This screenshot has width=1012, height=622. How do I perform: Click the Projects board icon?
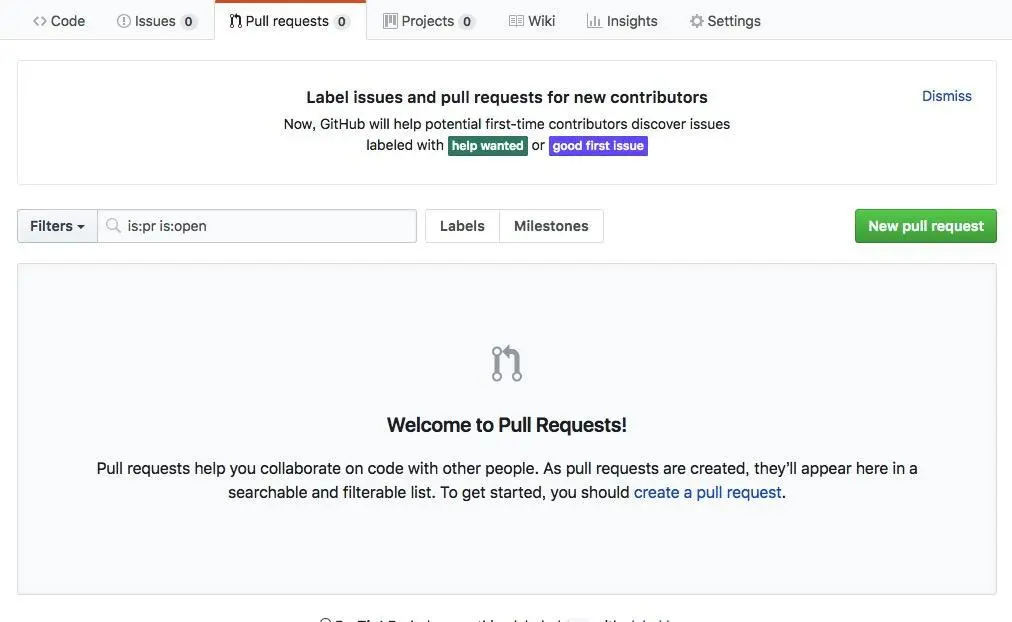click(x=390, y=20)
